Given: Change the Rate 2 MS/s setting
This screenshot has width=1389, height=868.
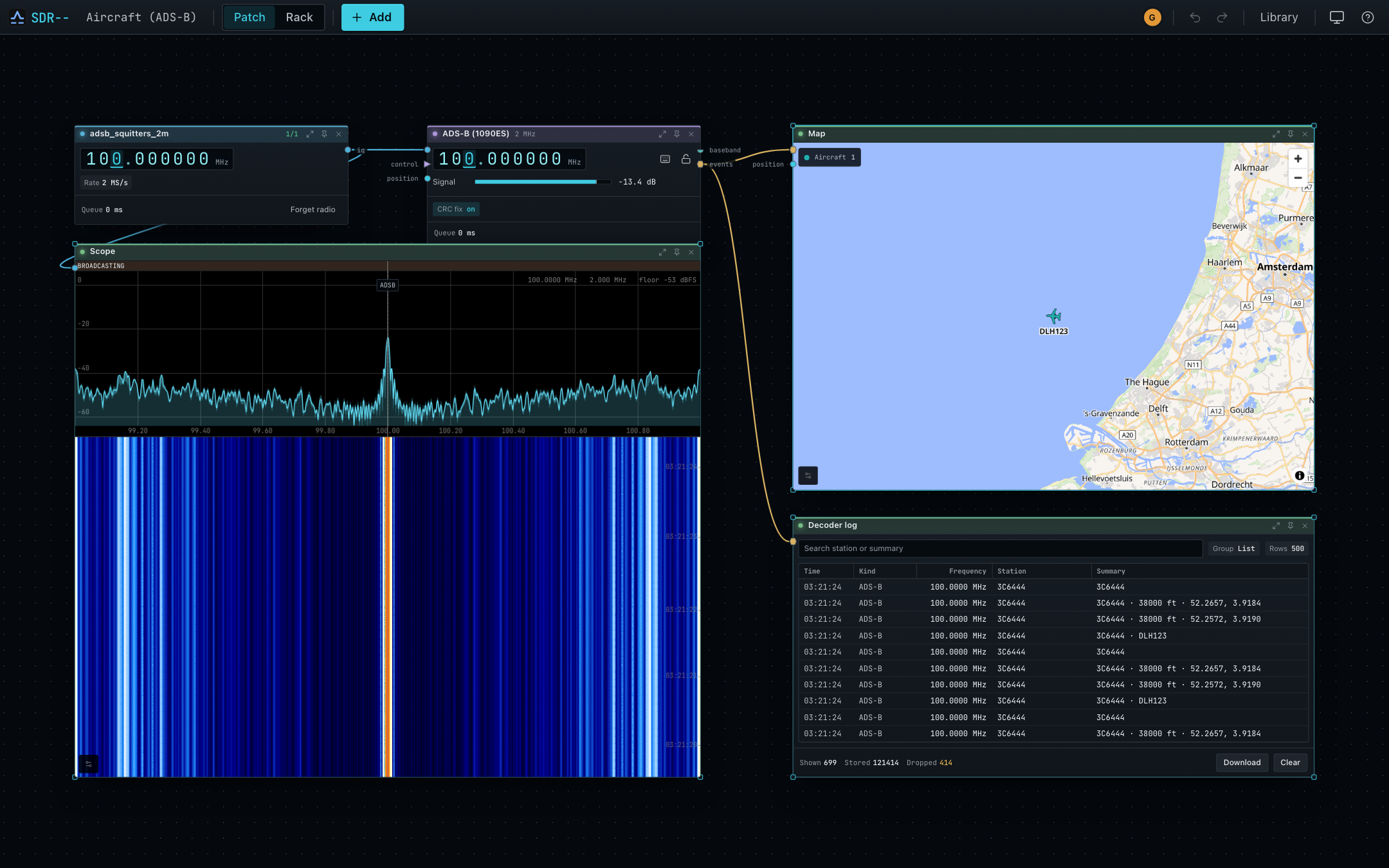Looking at the screenshot, I should click(105, 183).
